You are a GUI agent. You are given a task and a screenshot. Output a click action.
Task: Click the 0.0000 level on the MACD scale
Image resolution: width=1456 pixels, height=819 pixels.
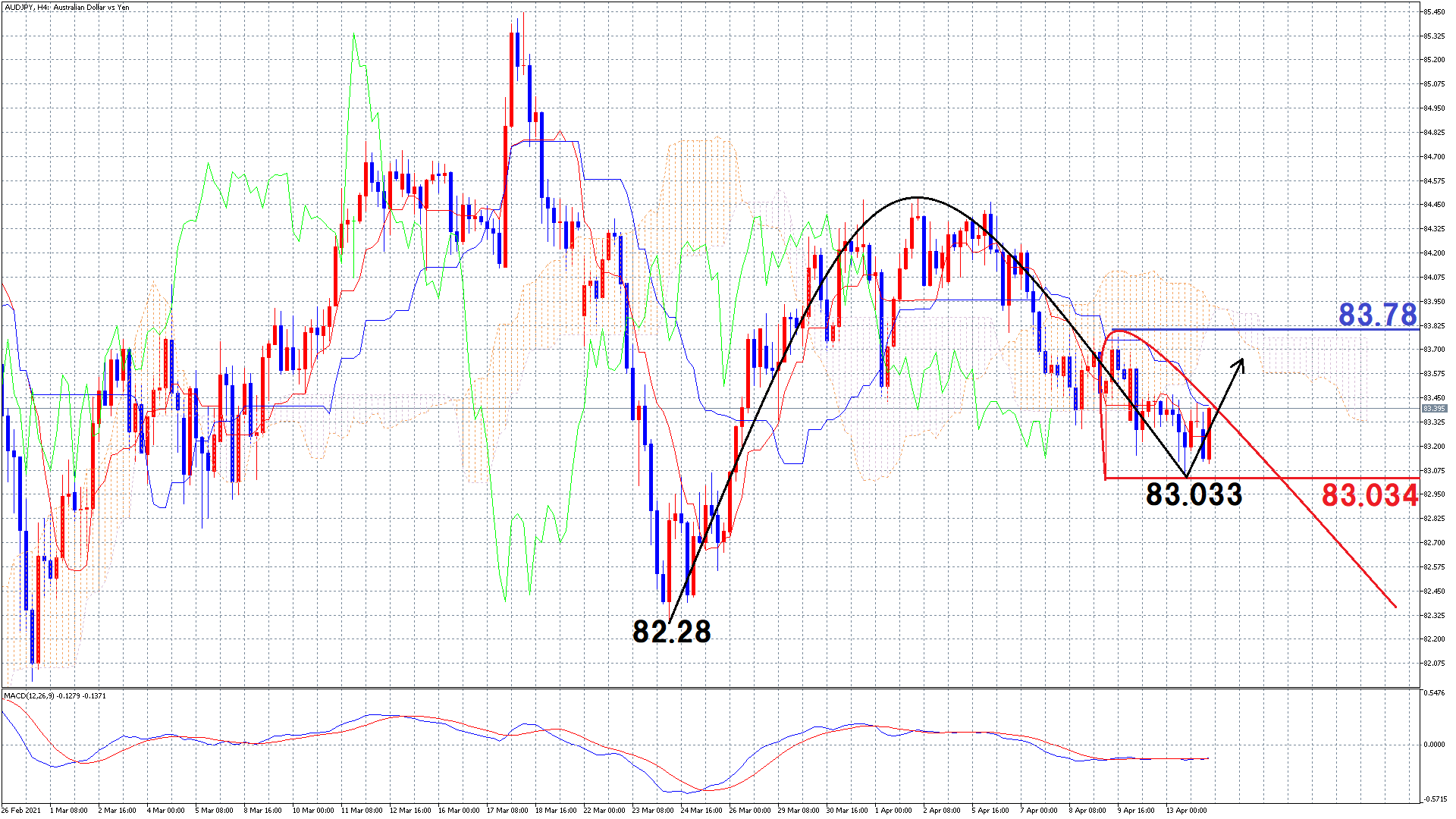1434,744
